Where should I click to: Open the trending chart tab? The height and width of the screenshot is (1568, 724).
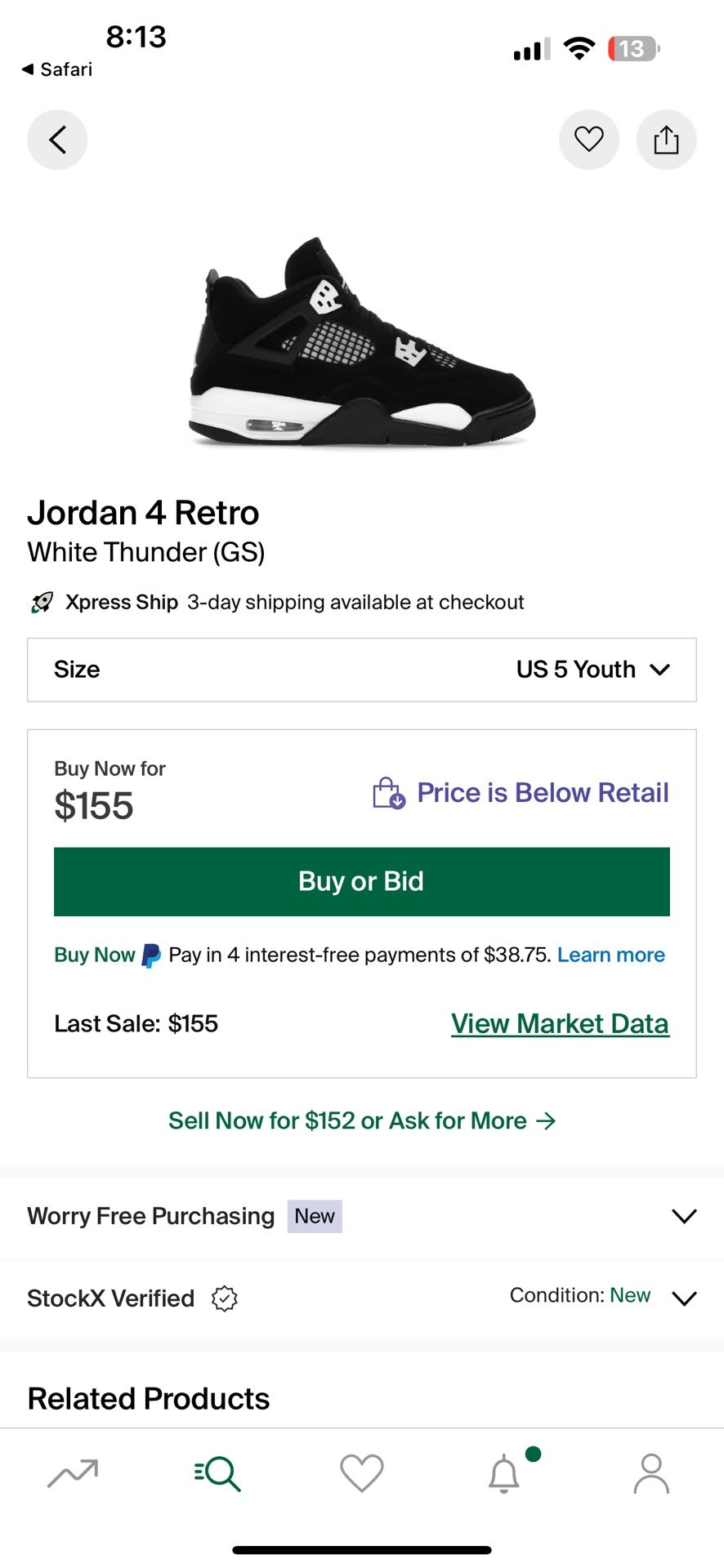click(x=73, y=1472)
